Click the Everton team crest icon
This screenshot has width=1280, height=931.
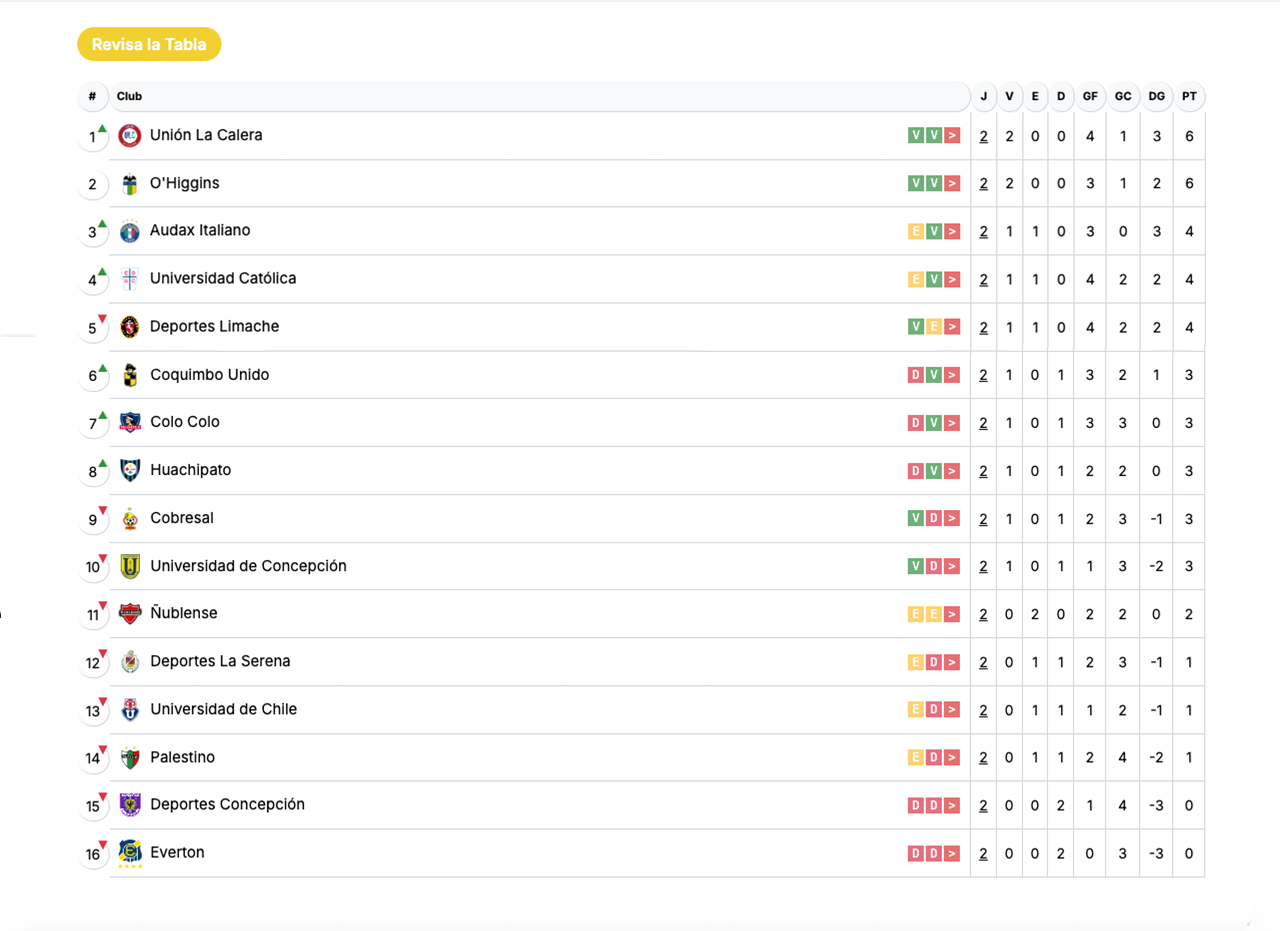[130, 853]
